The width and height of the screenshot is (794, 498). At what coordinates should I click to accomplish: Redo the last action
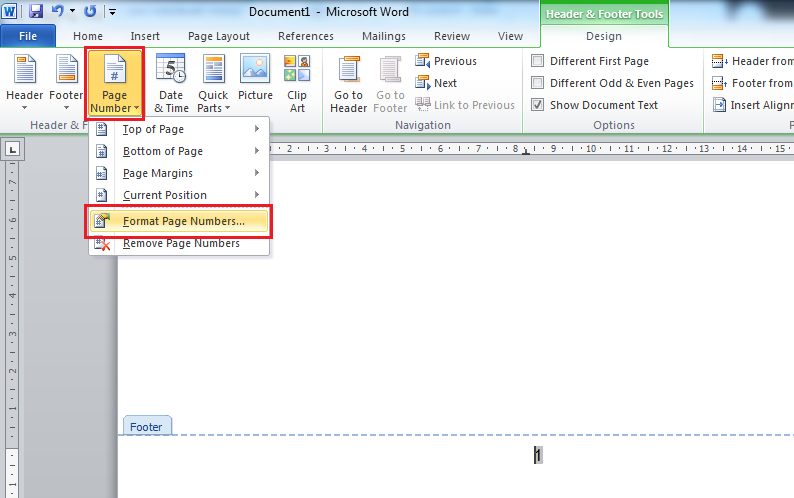click(90, 11)
